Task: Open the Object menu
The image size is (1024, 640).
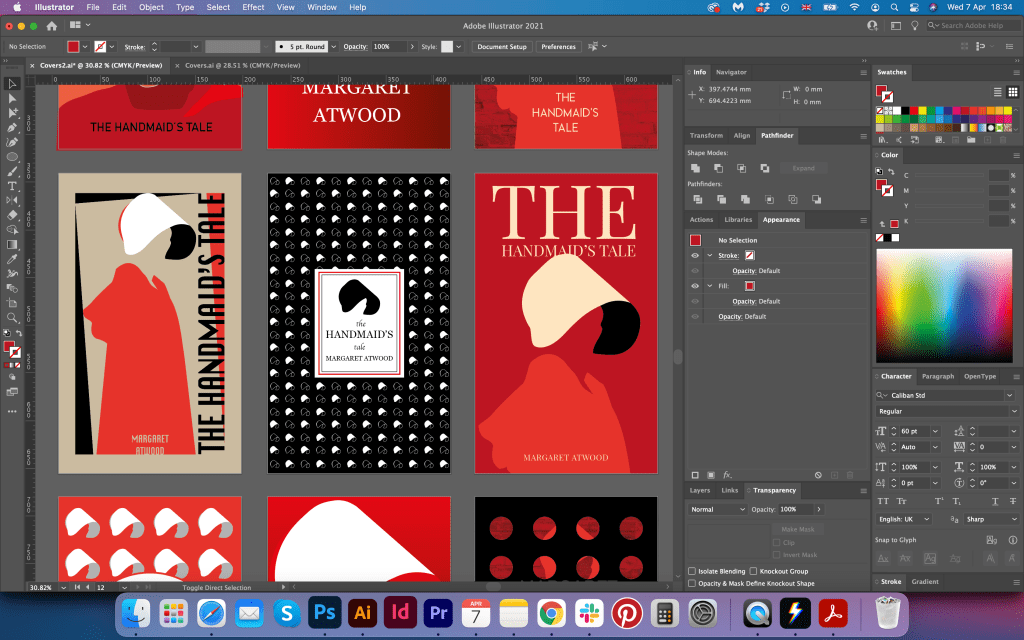Action: pos(151,7)
